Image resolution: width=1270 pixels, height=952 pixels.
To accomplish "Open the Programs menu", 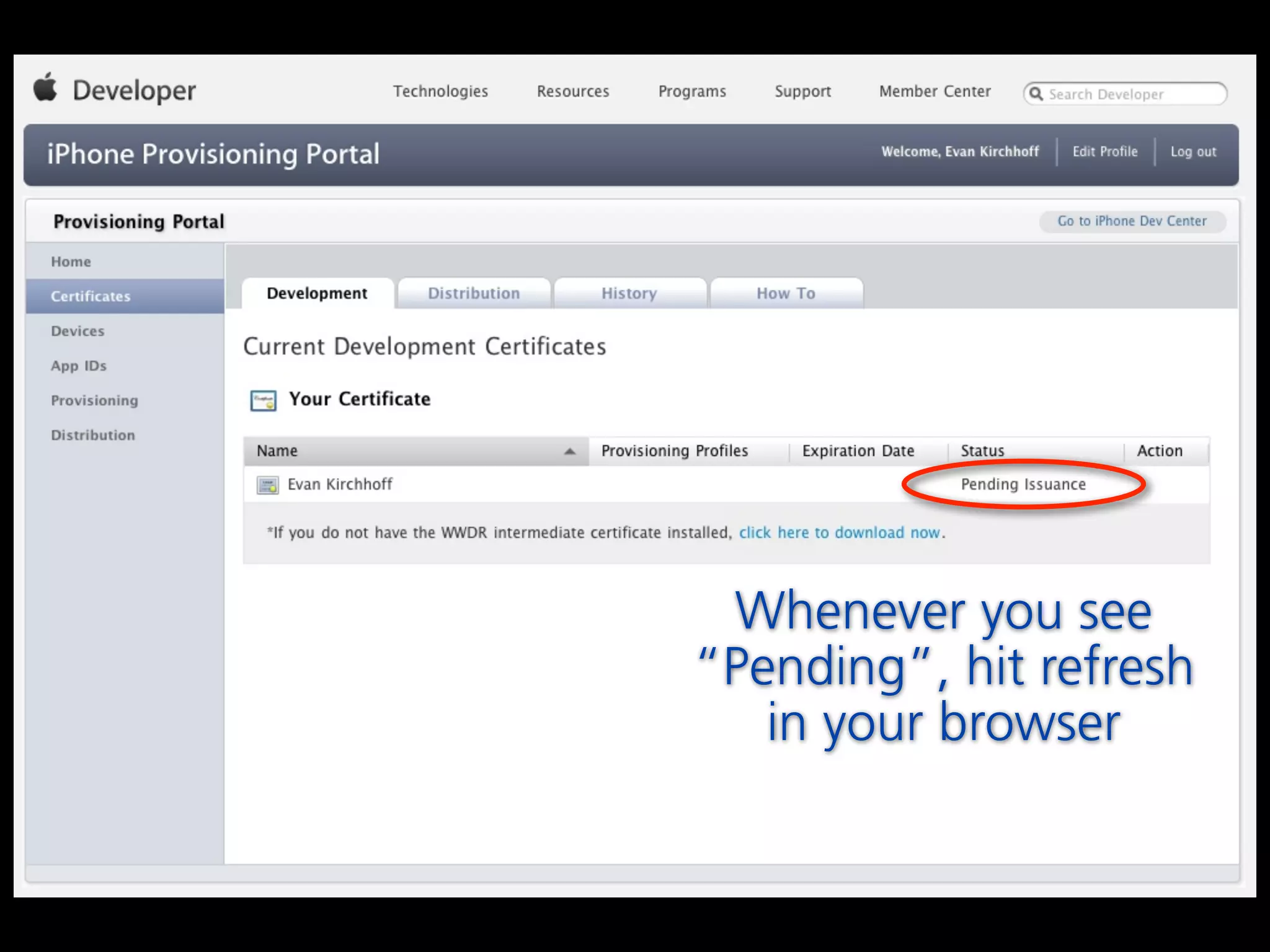I will (x=692, y=91).
